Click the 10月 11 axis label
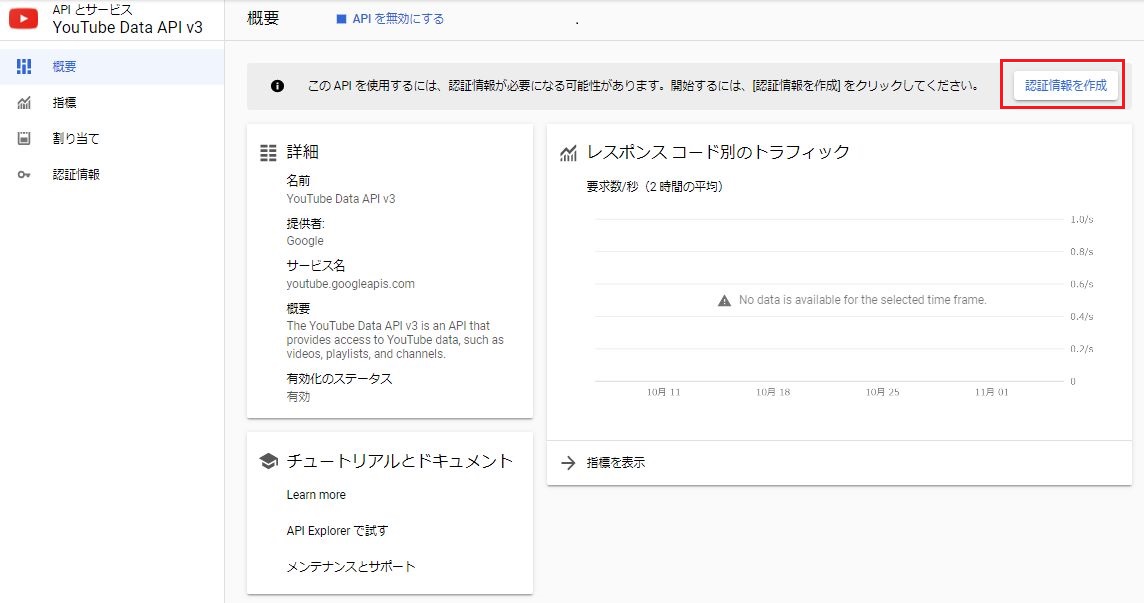The width and height of the screenshot is (1144, 603). [x=663, y=393]
